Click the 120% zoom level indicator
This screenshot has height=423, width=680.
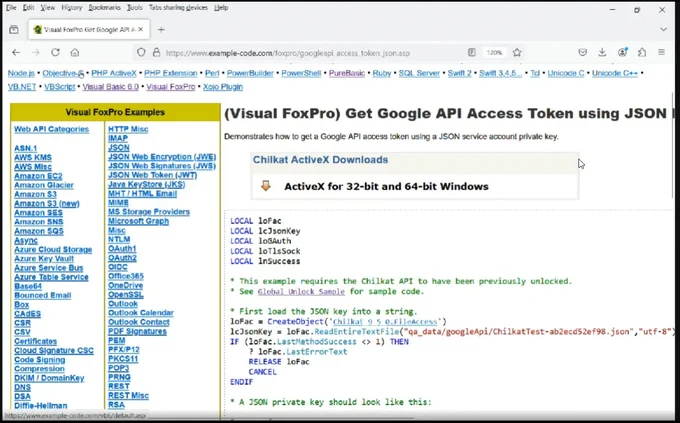coord(494,52)
